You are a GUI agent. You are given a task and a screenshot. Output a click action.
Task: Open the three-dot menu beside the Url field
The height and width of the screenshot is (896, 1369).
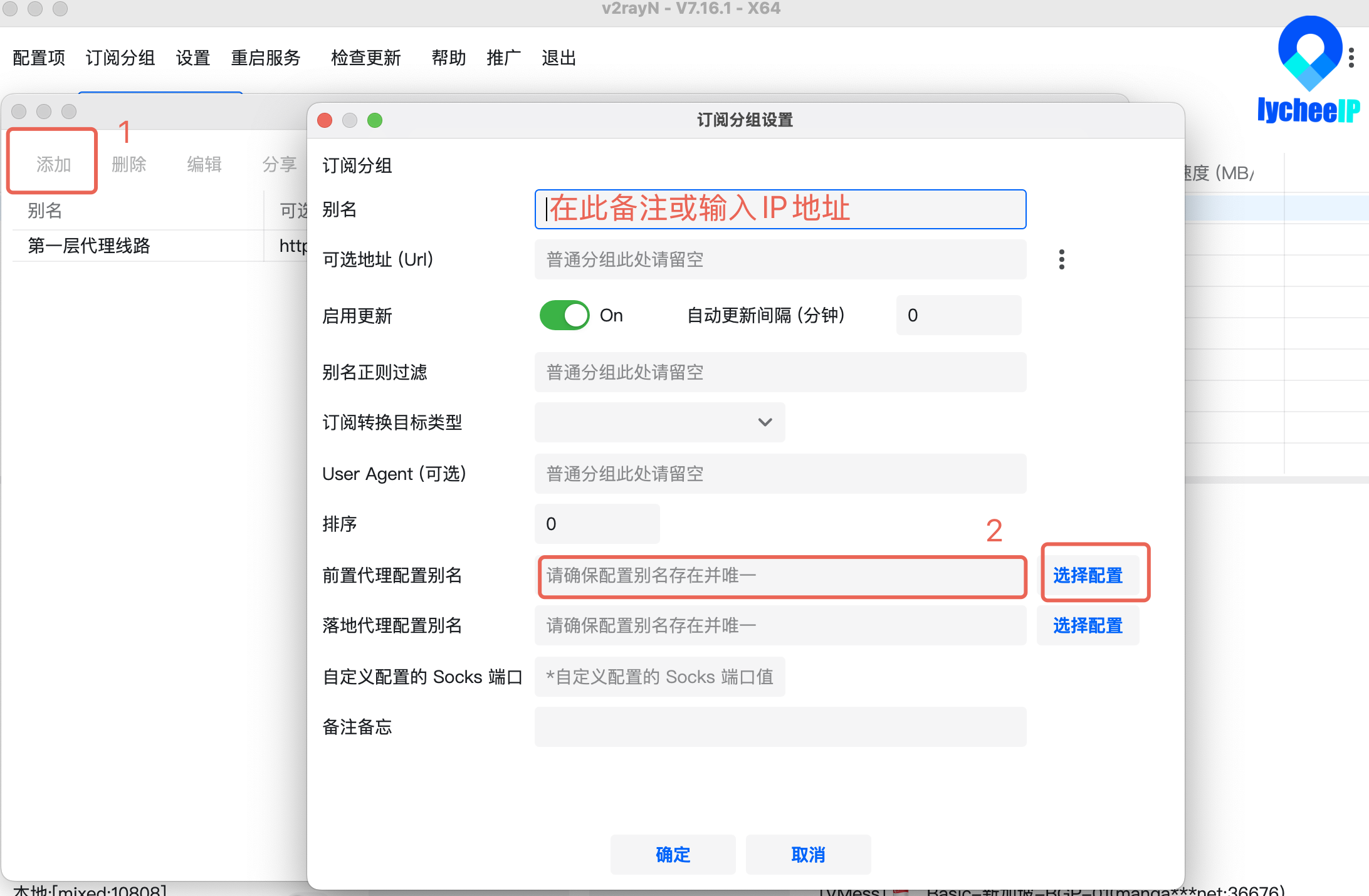pyautogui.click(x=1061, y=259)
